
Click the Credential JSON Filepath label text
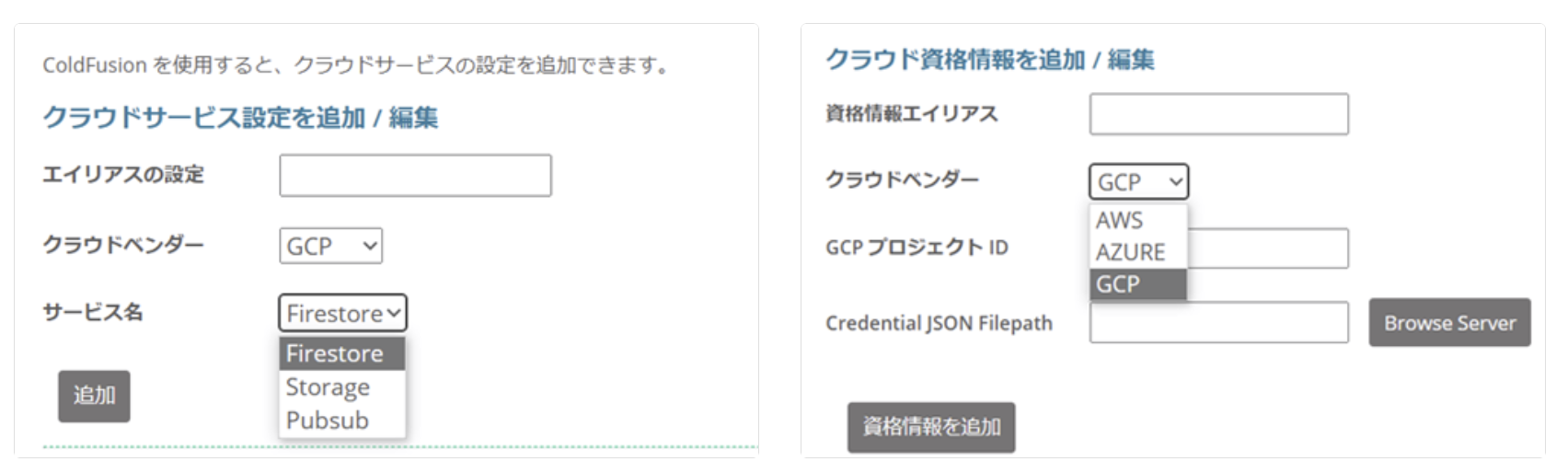939,323
